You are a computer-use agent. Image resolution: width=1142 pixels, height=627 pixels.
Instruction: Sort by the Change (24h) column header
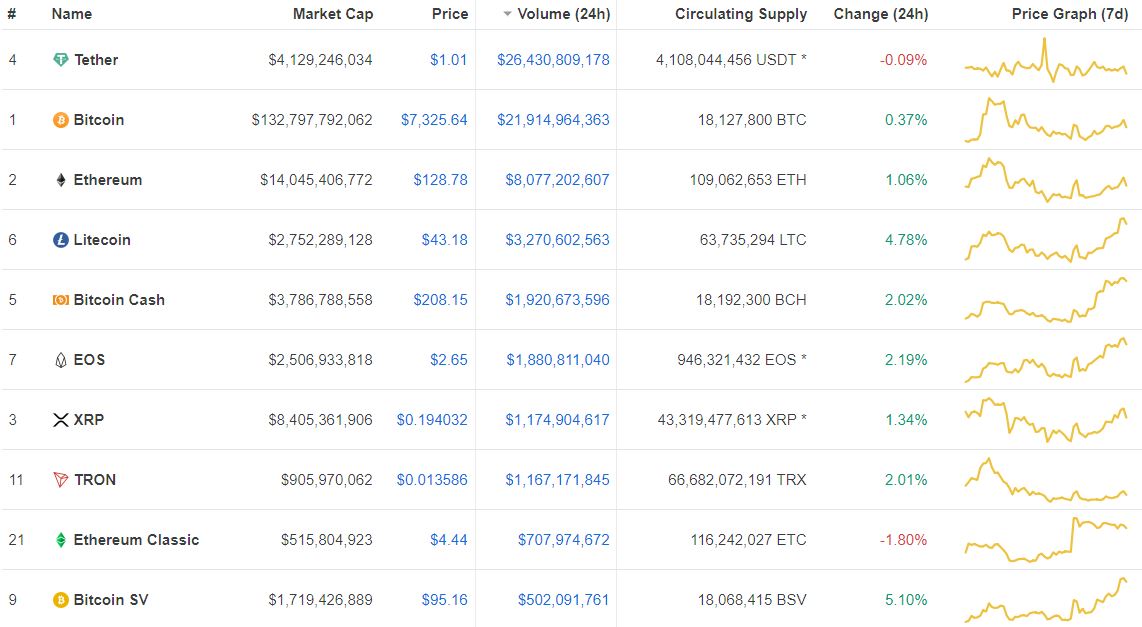[x=881, y=14]
